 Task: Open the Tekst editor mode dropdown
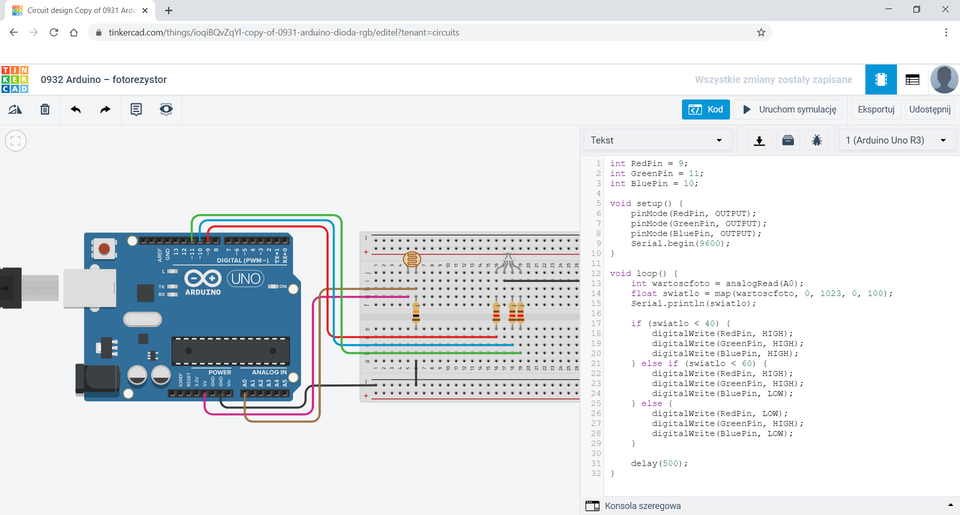click(x=657, y=140)
